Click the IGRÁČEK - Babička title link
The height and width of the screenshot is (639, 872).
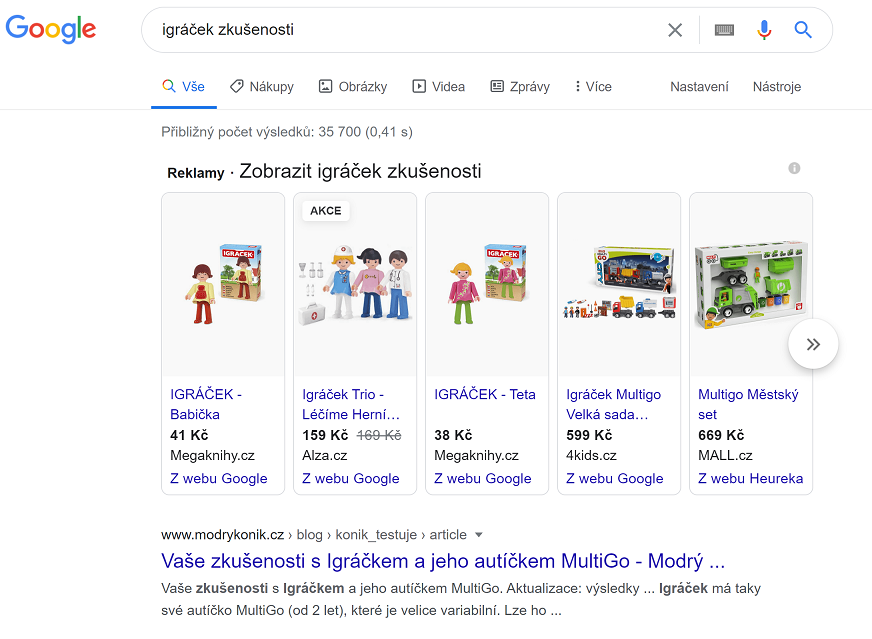206,404
